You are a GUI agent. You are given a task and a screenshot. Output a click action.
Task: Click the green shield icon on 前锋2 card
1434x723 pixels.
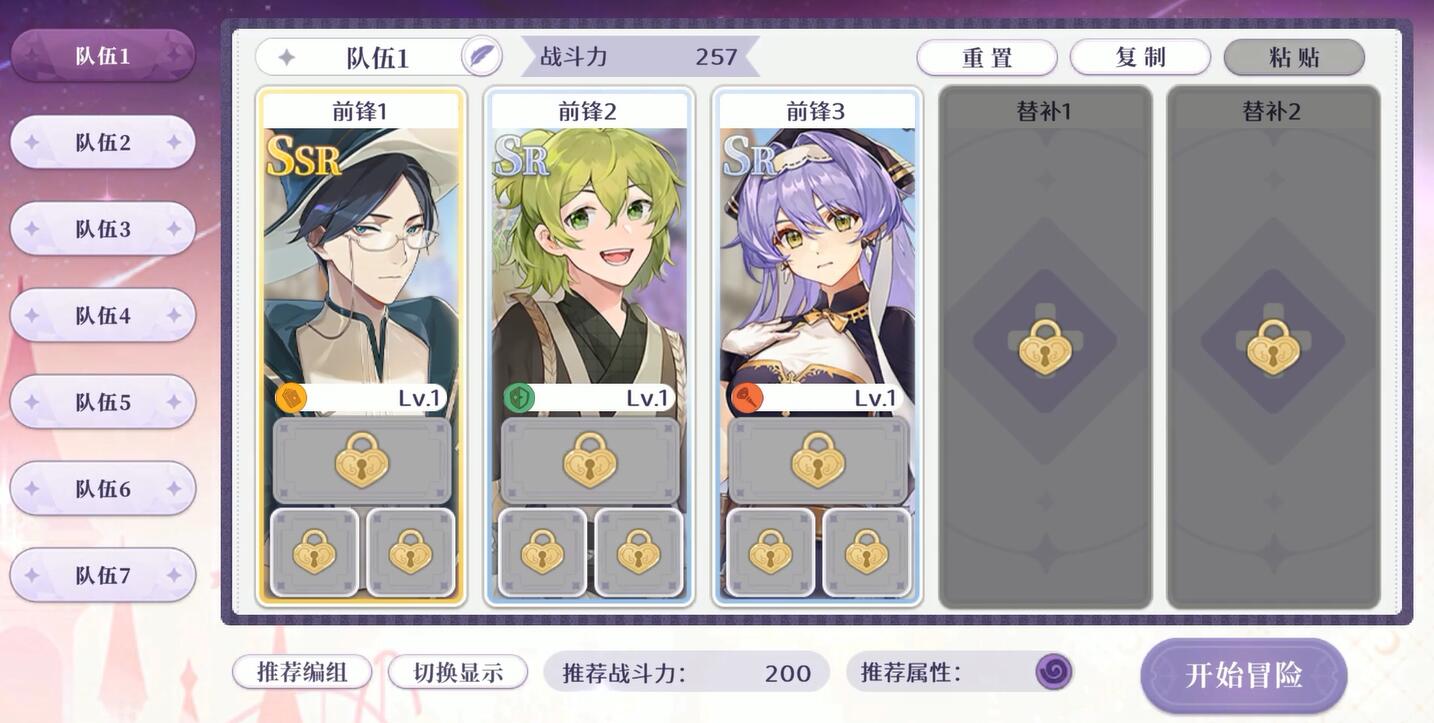tap(519, 398)
